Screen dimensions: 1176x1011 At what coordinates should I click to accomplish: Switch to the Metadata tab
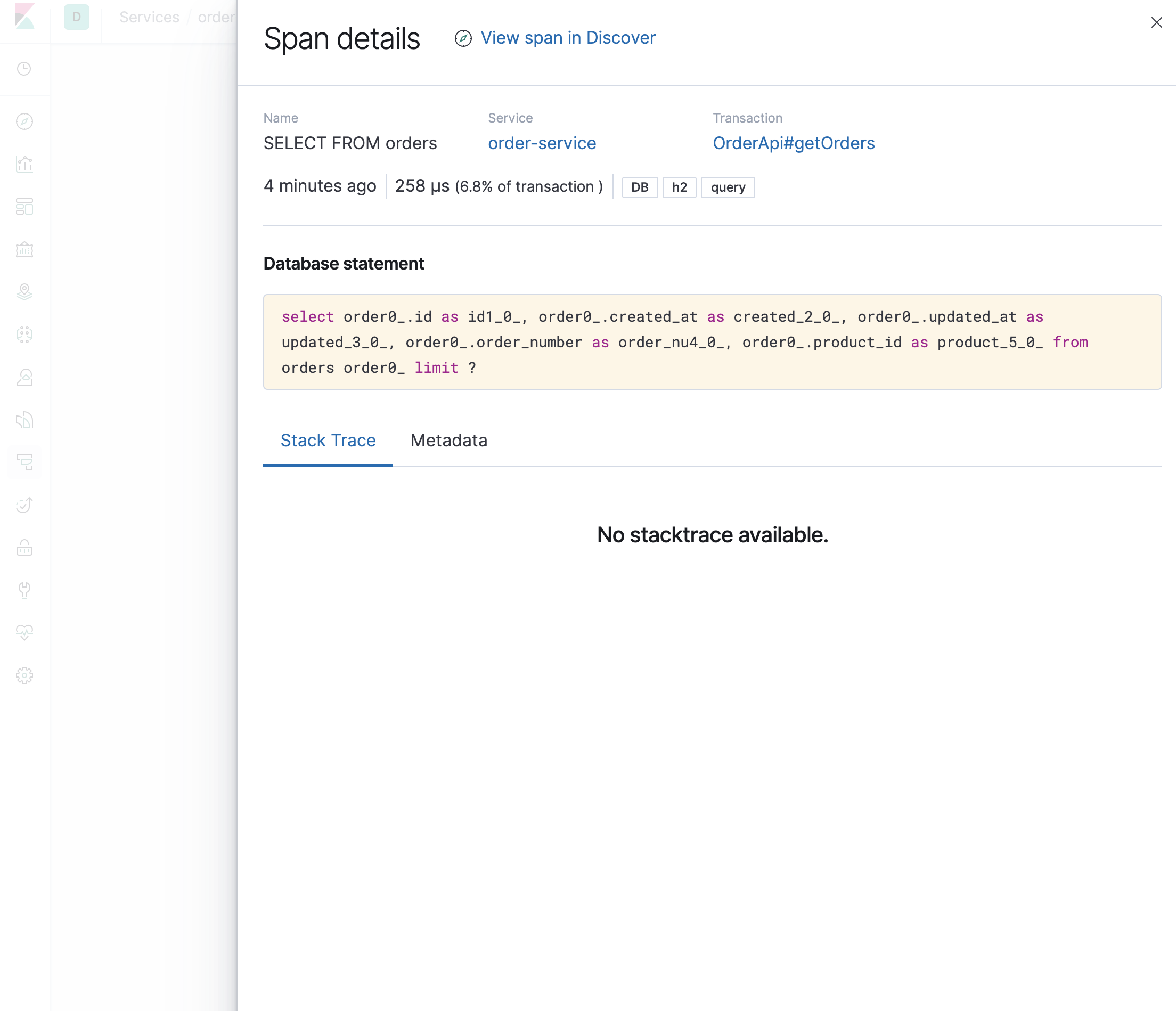pyautogui.click(x=448, y=441)
